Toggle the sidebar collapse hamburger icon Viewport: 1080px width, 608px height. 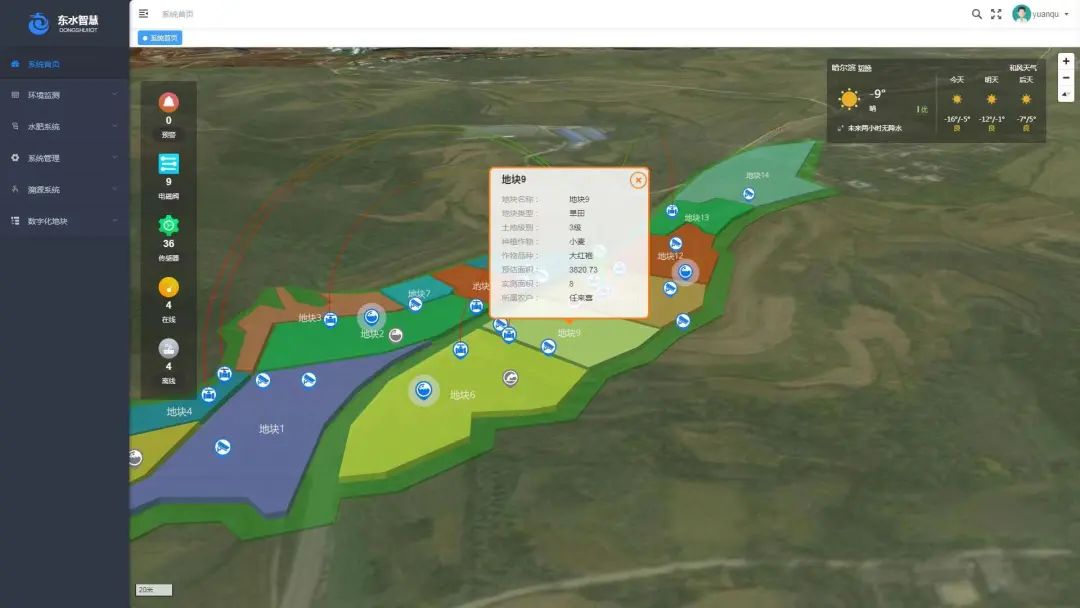[x=143, y=14]
